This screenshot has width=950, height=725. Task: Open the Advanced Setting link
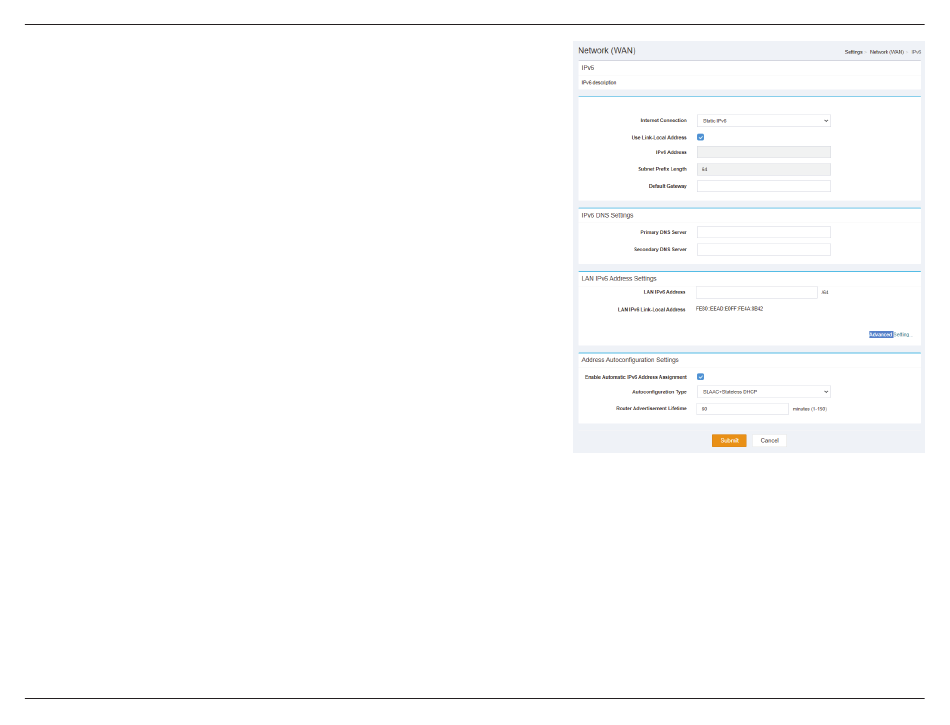890,334
